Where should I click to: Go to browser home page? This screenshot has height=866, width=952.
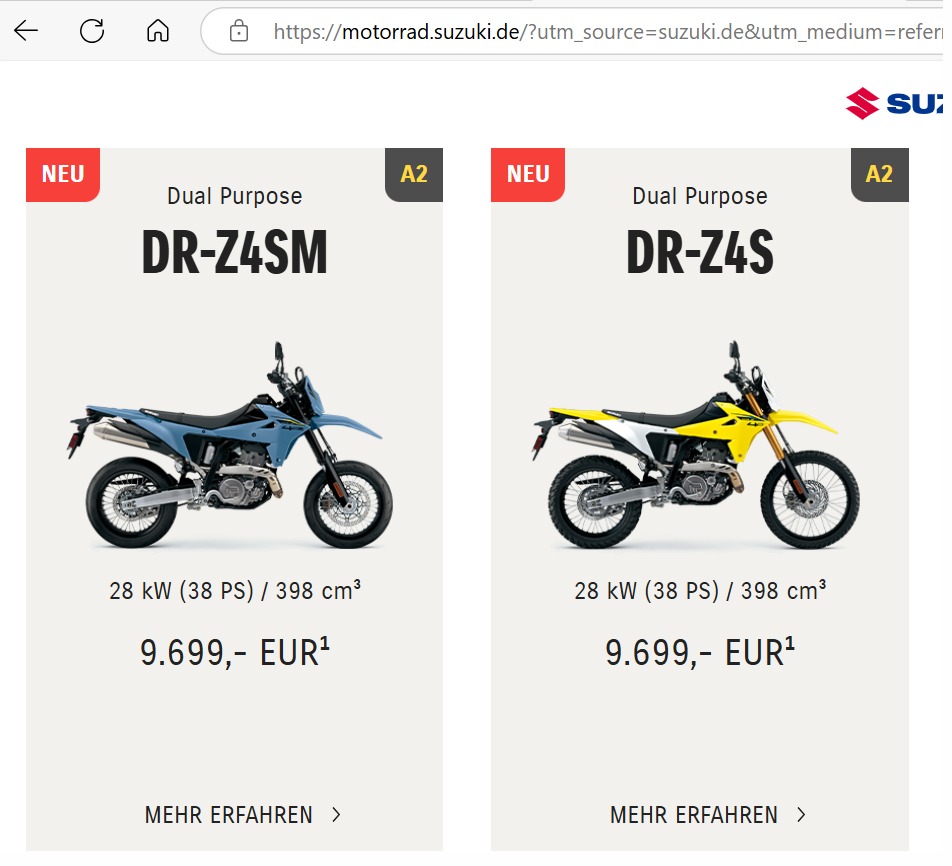(158, 31)
